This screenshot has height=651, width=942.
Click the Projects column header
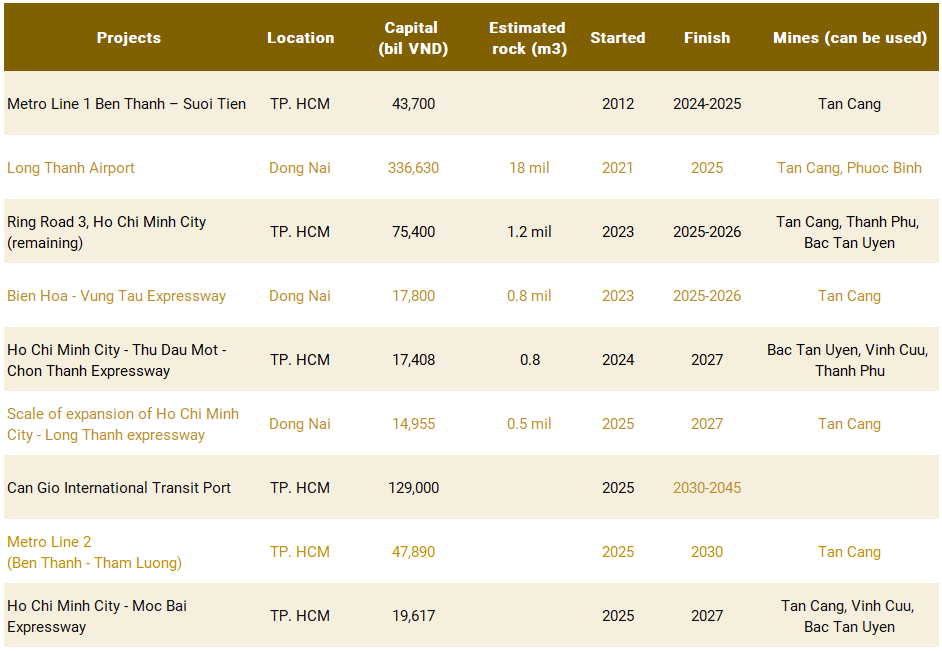129,38
